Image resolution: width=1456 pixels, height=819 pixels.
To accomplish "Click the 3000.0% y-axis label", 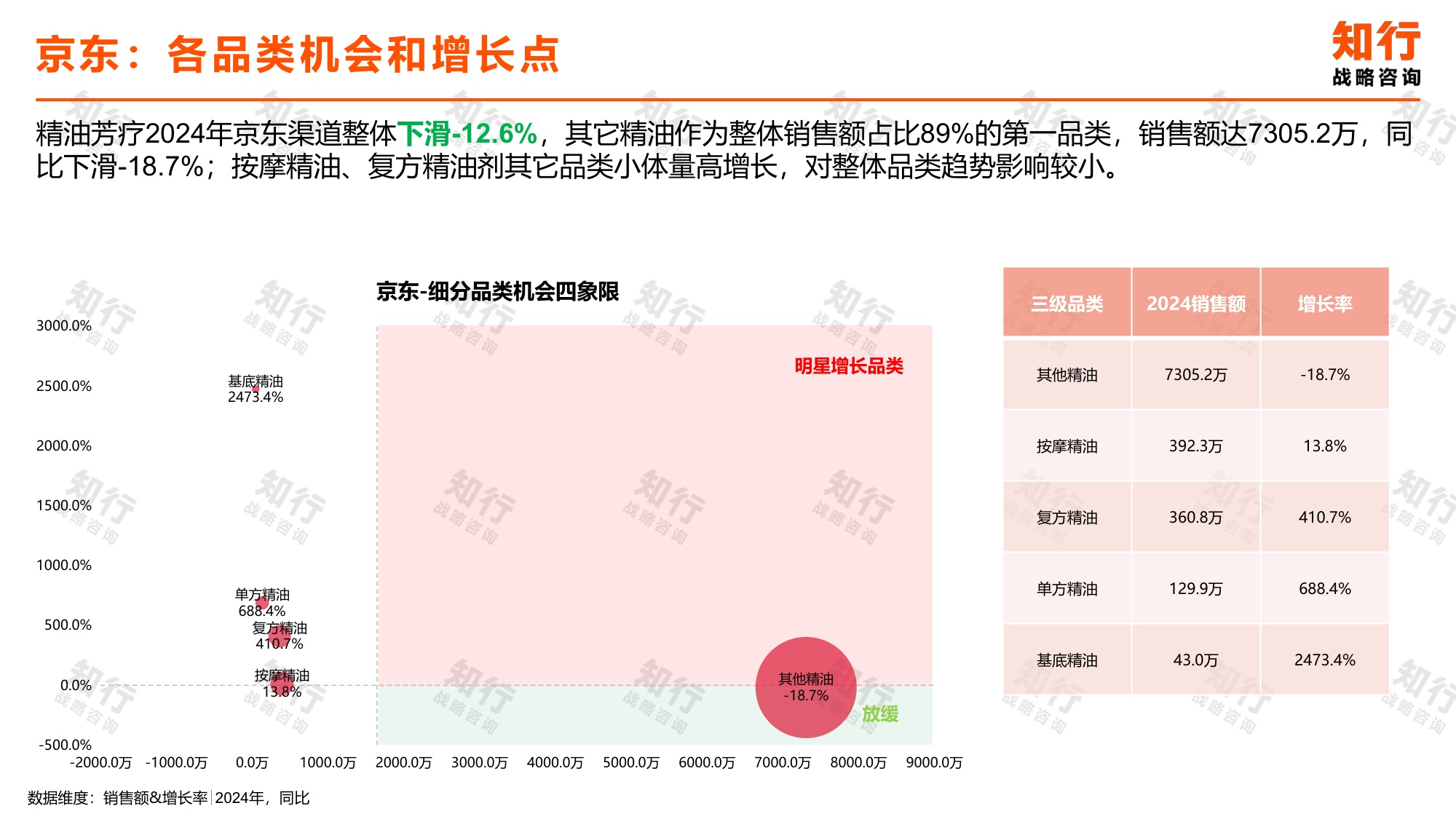I will 64,326.
